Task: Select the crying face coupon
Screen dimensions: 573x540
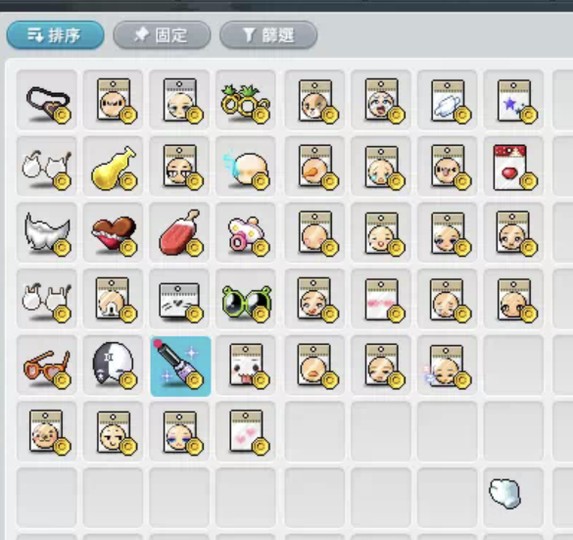Action: click(x=381, y=166)
